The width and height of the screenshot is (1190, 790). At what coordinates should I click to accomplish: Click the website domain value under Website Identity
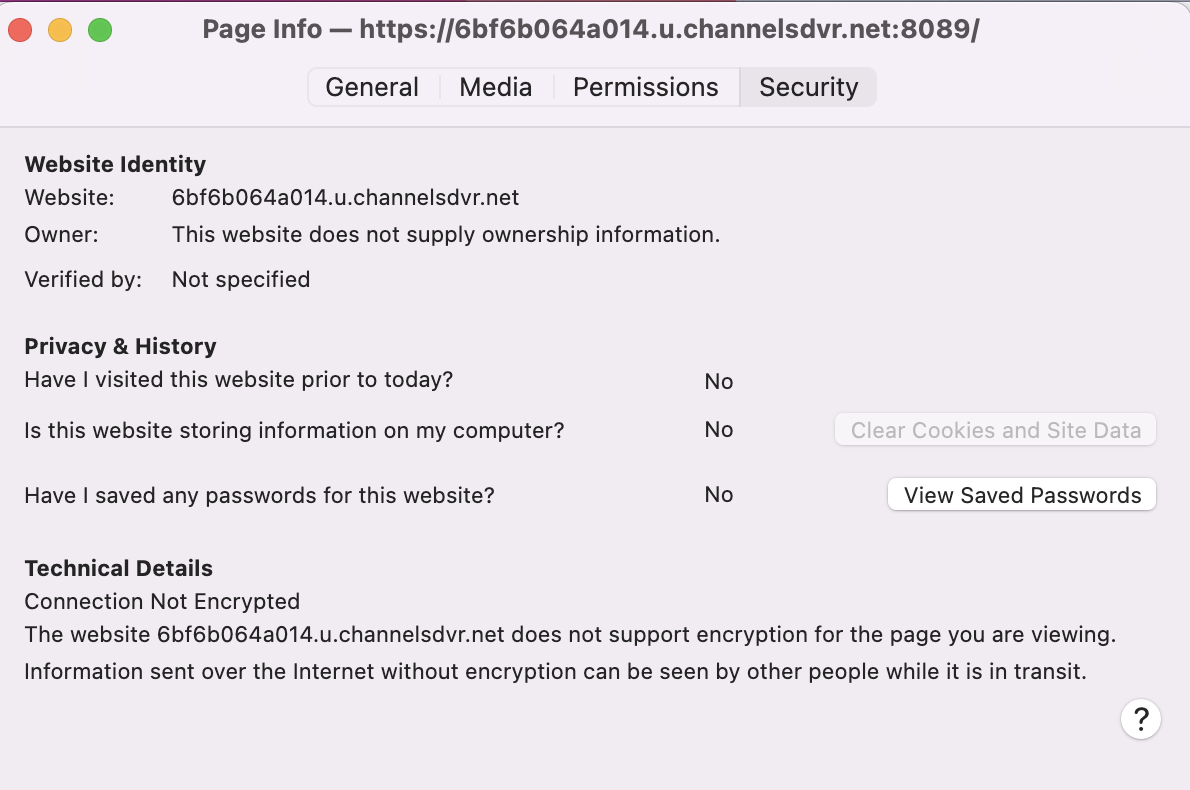(345, 197)
